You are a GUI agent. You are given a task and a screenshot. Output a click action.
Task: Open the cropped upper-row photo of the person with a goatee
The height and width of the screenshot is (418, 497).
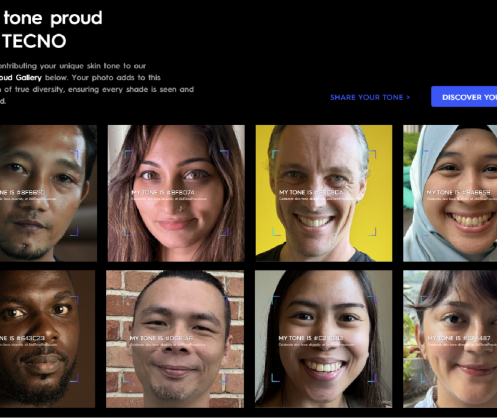pyautogui.click(x=48, y=193)
